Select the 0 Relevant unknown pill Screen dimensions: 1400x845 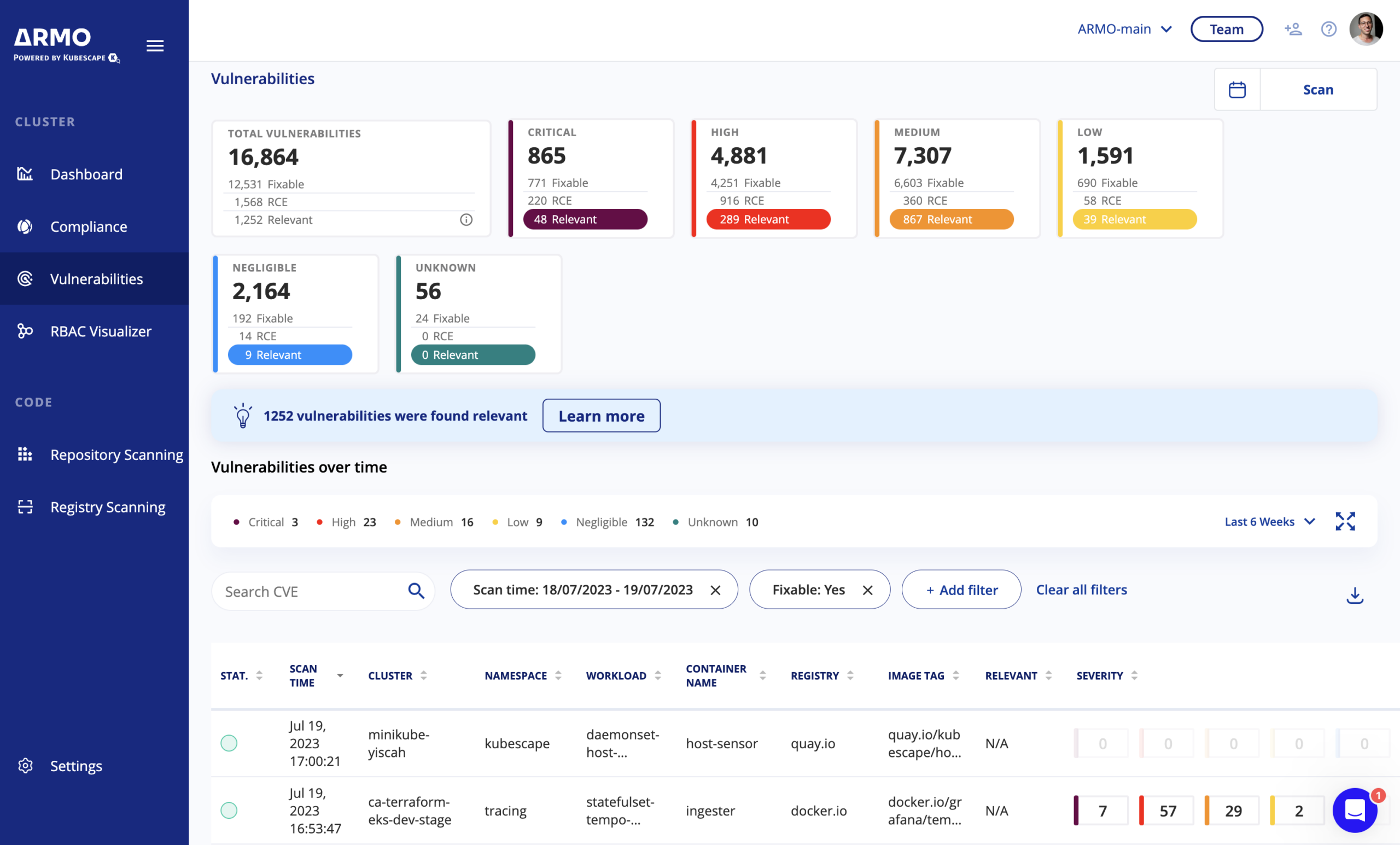tap(472, 354)
